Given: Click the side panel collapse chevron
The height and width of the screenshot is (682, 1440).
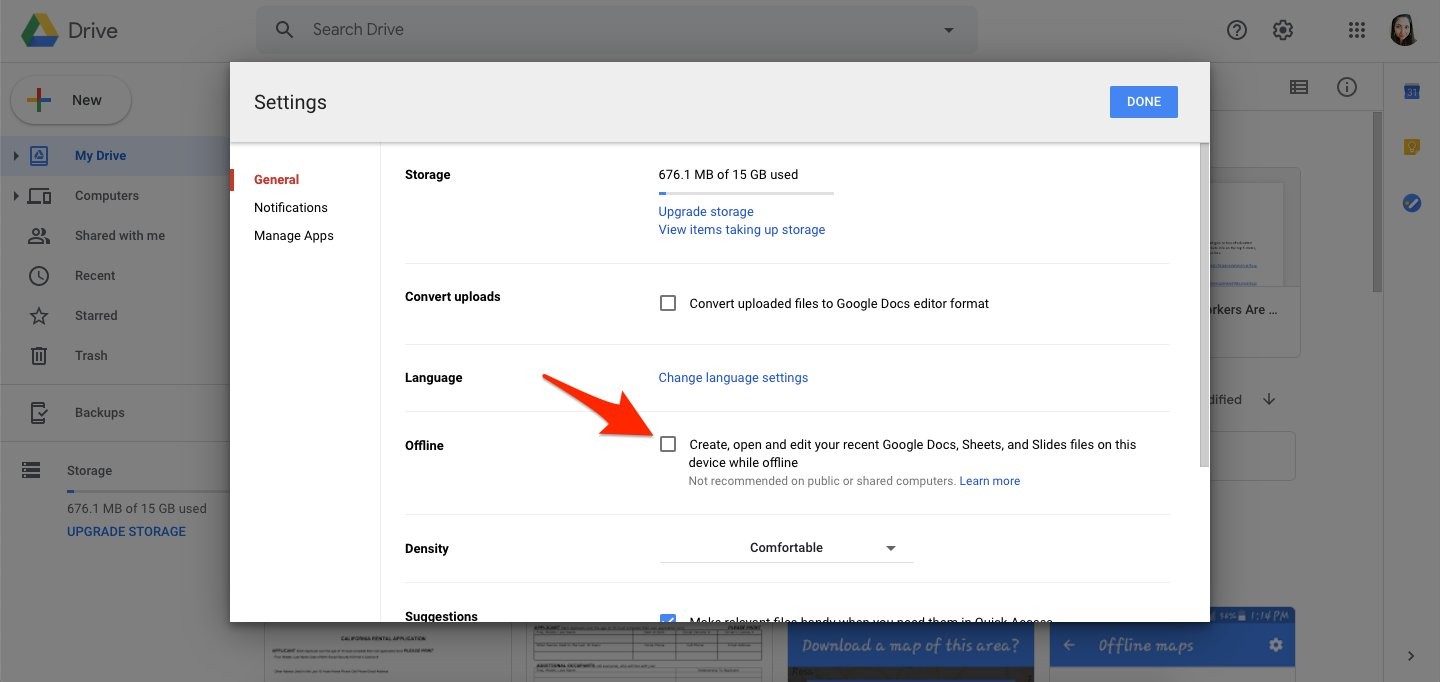Looking at the screenshot, I should click(x=1411, y=656).
